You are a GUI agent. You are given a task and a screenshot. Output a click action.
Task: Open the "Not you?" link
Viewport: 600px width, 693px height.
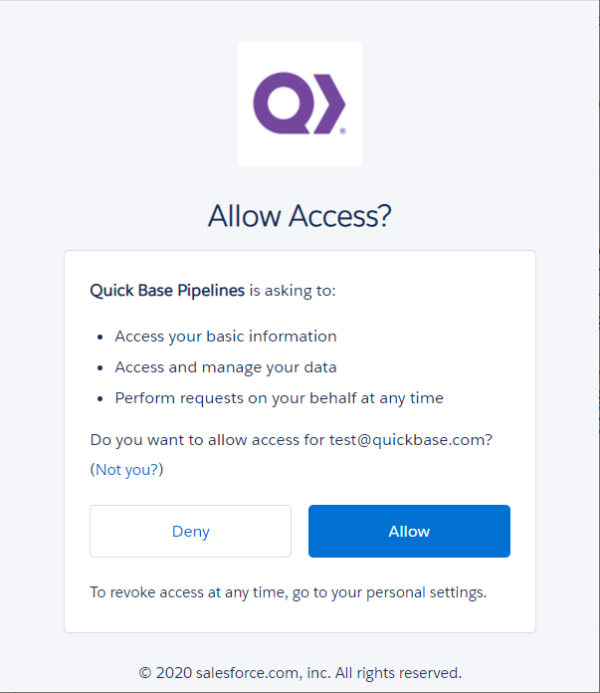pyautogui.click(x=127, y=469)
